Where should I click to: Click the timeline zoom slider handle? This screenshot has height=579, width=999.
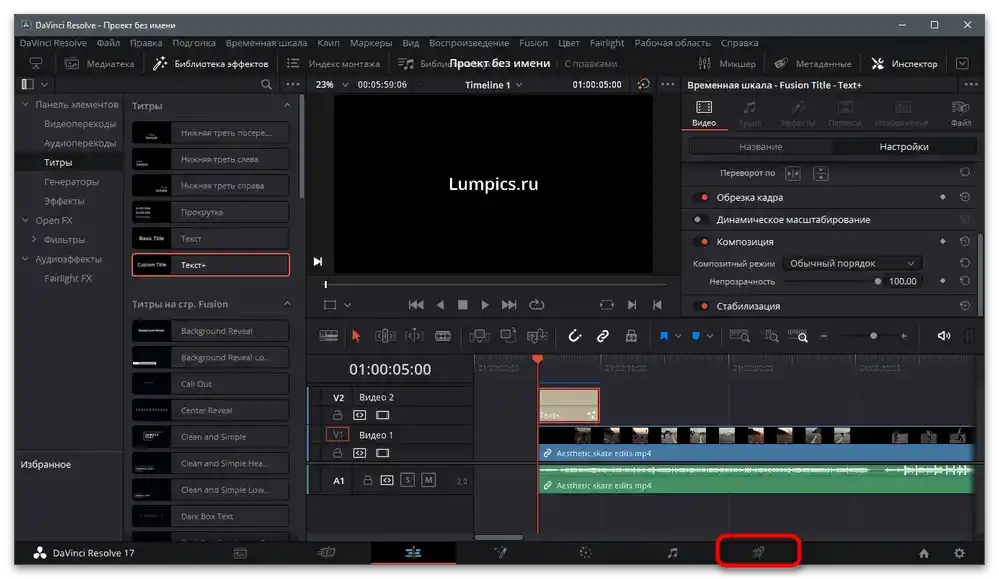coord(873,336)
